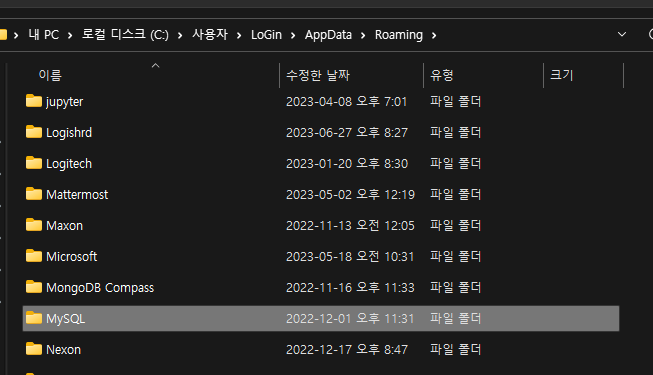653x375 pixels.
Task: Select the MongoDB Compass folder icon
Action: (34, 287)
